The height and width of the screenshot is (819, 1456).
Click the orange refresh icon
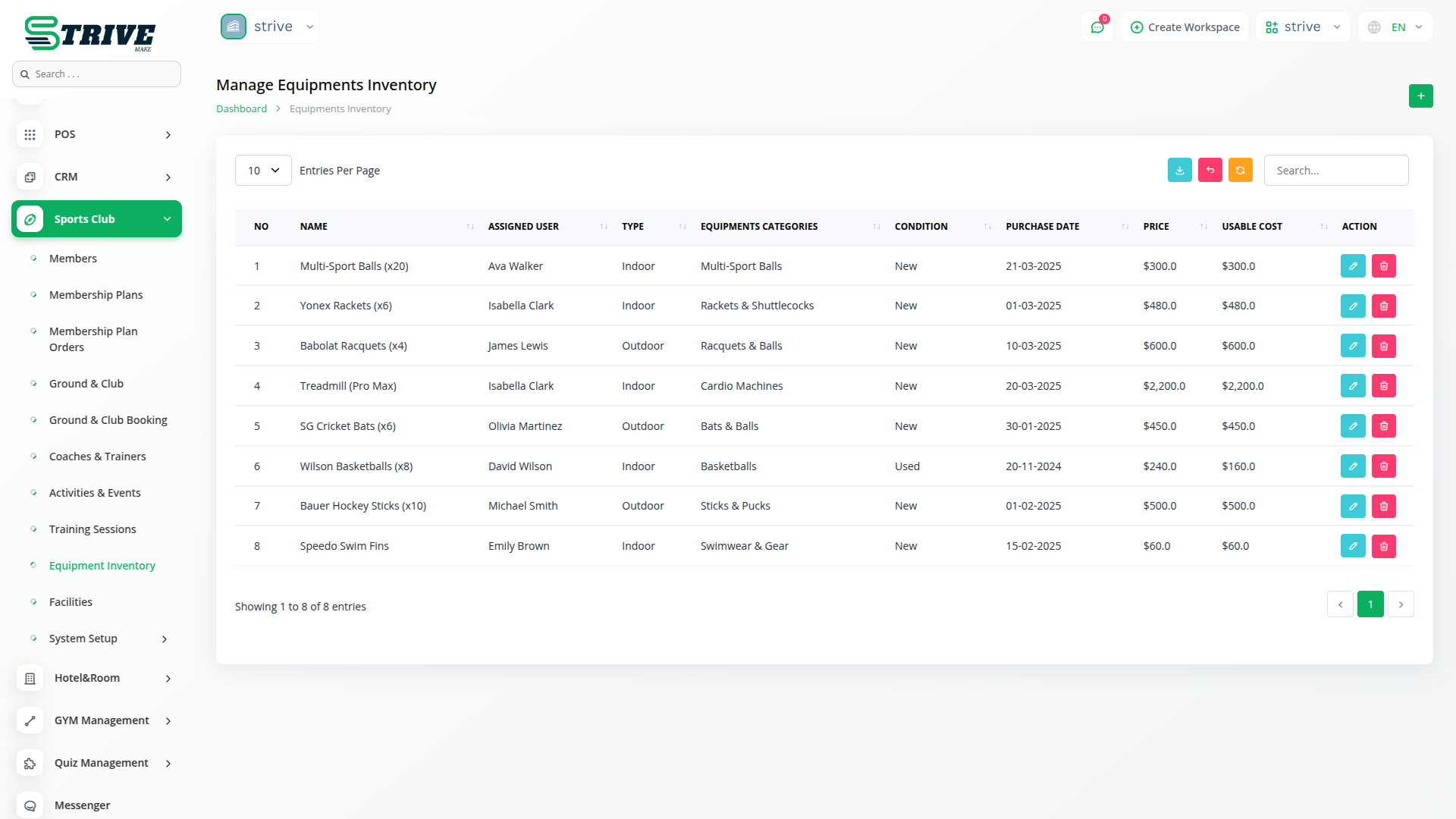(x=1240, y=171)
